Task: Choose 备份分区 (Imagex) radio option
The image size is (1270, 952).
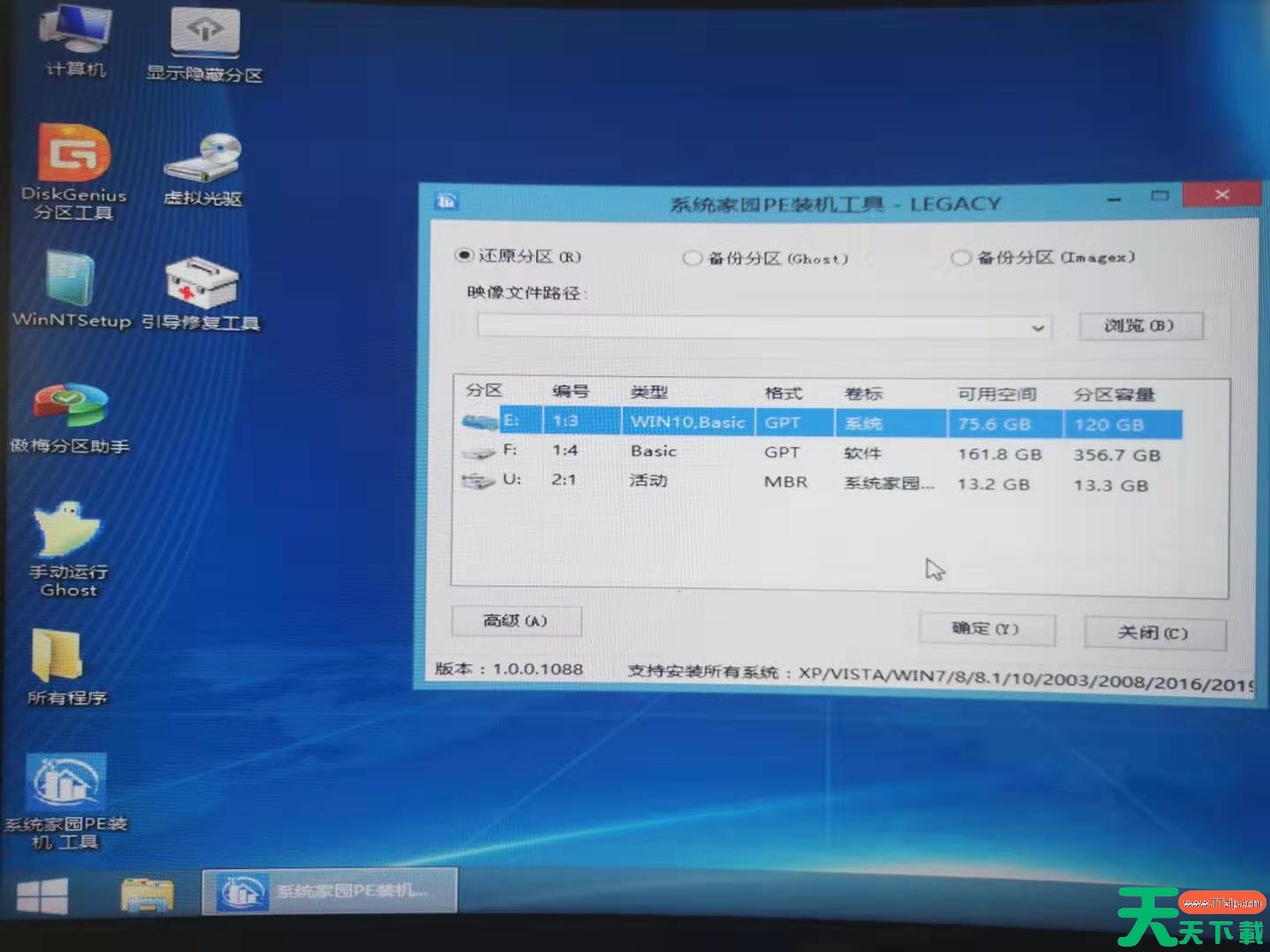Action: coord(960,257)
